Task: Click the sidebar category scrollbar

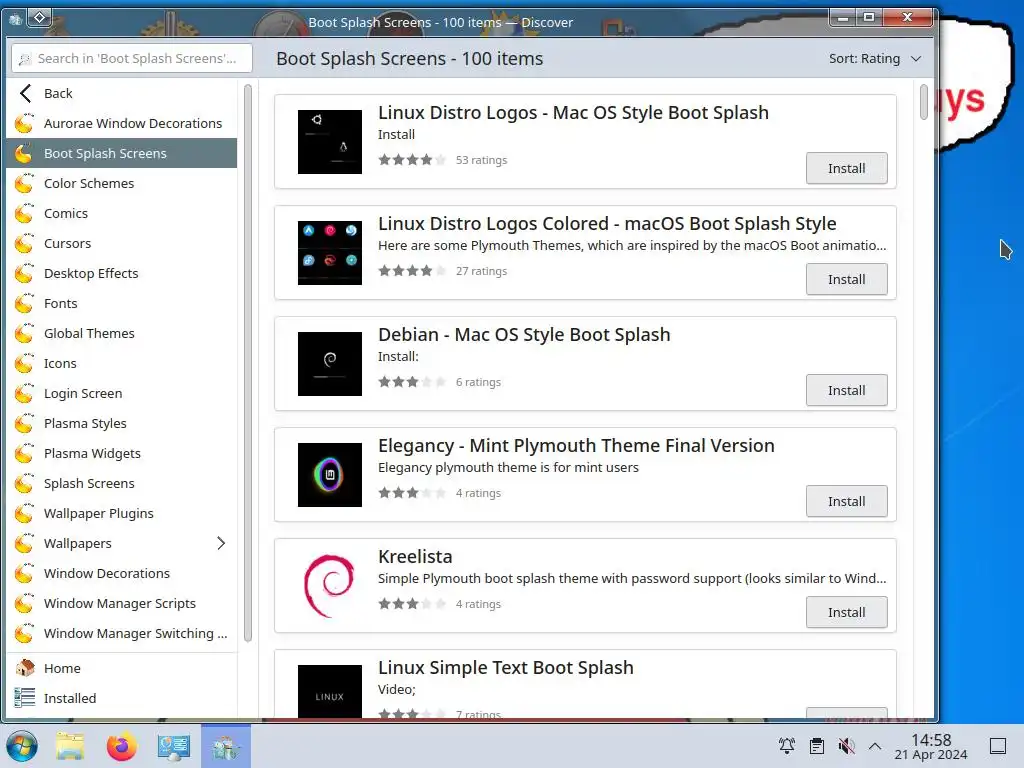Action: point(248,362)
